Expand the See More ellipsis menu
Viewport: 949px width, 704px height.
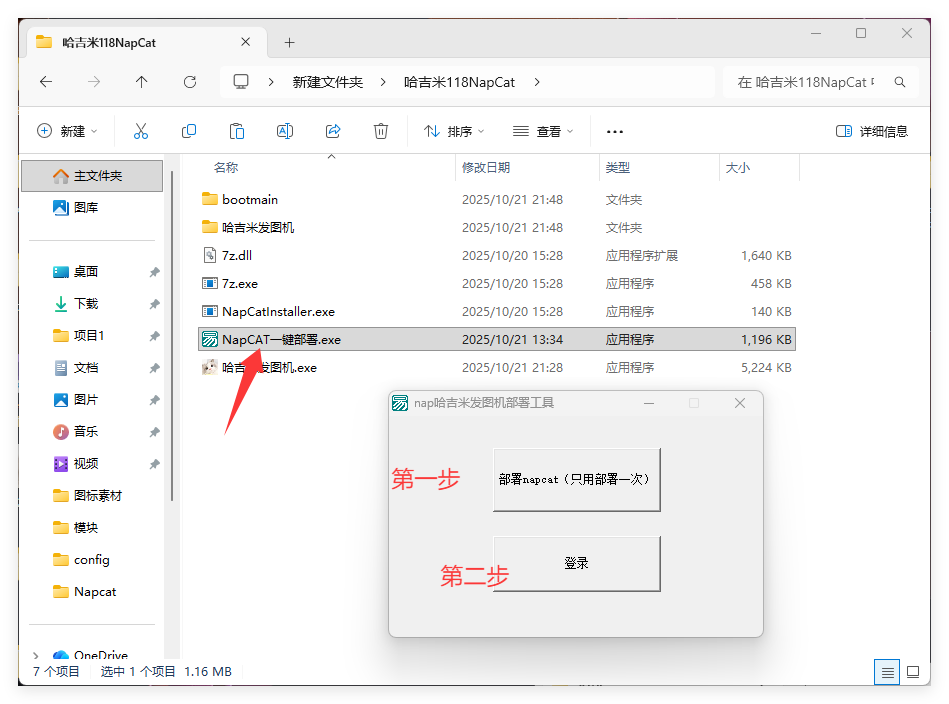614,131
